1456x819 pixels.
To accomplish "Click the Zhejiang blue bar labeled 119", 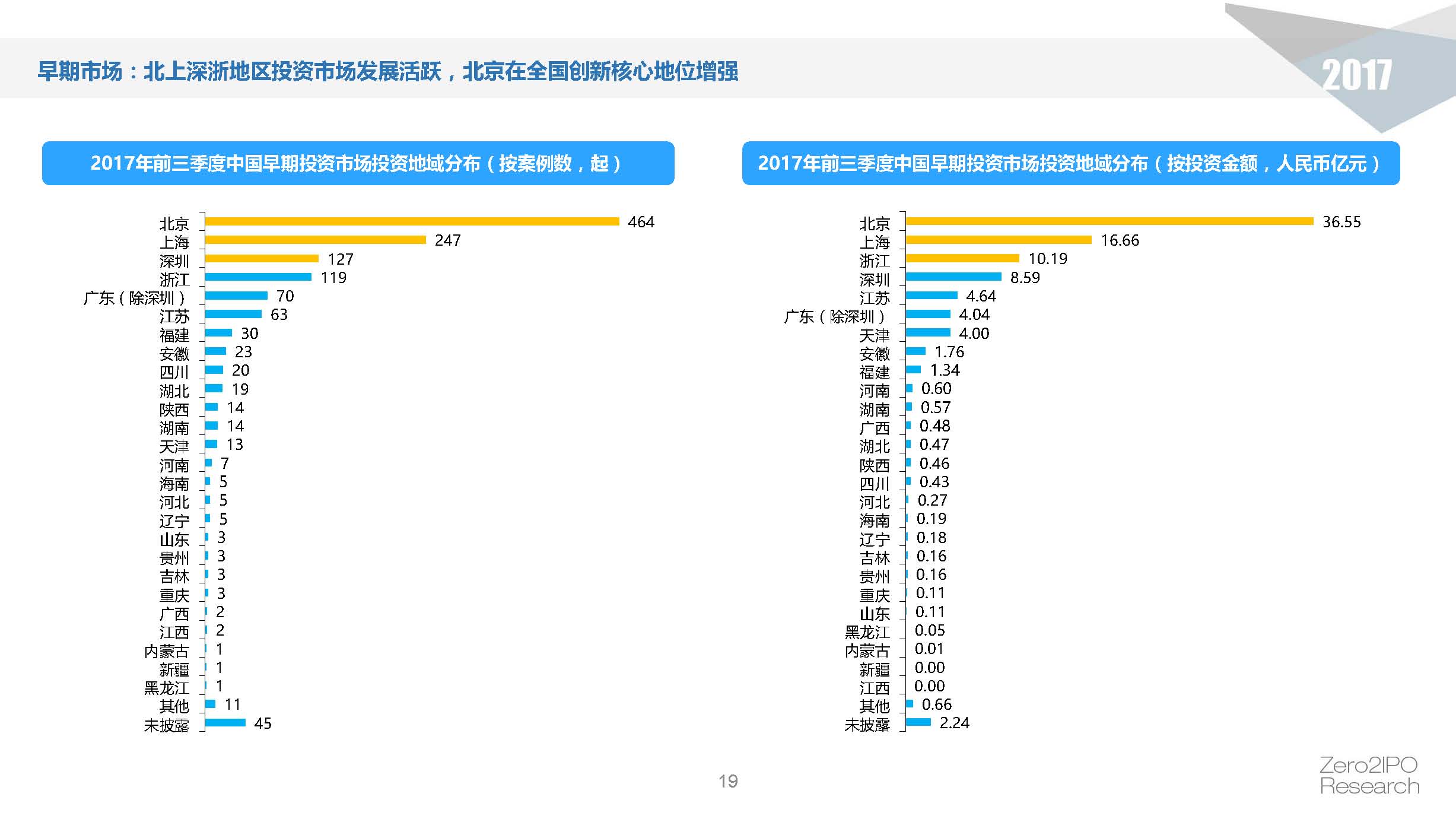I will point(258,277).
